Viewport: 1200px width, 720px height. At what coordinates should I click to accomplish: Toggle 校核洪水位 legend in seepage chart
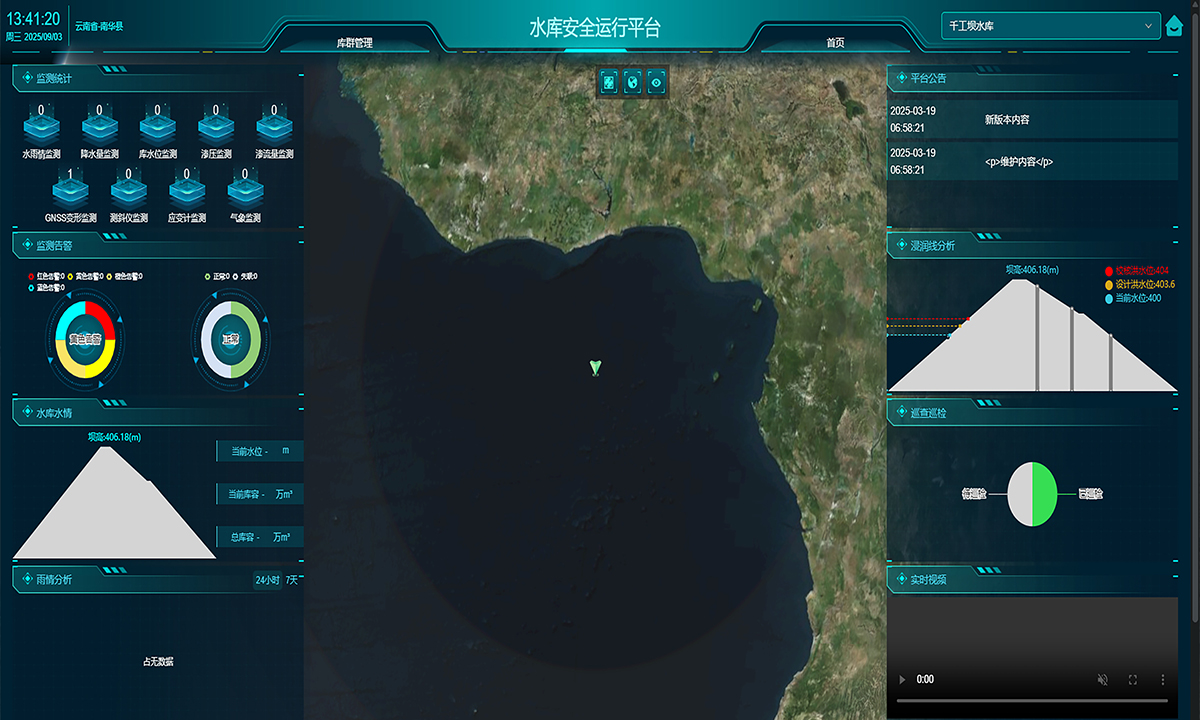(1138, 271)
